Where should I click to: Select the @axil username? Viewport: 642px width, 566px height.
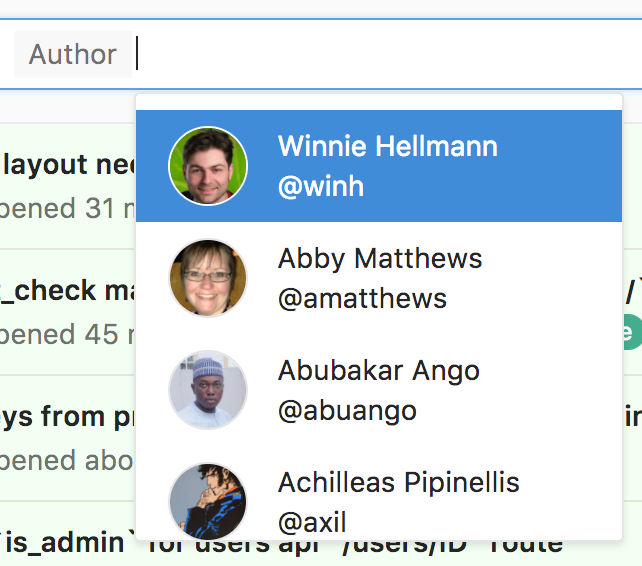(x=312, y=522)
